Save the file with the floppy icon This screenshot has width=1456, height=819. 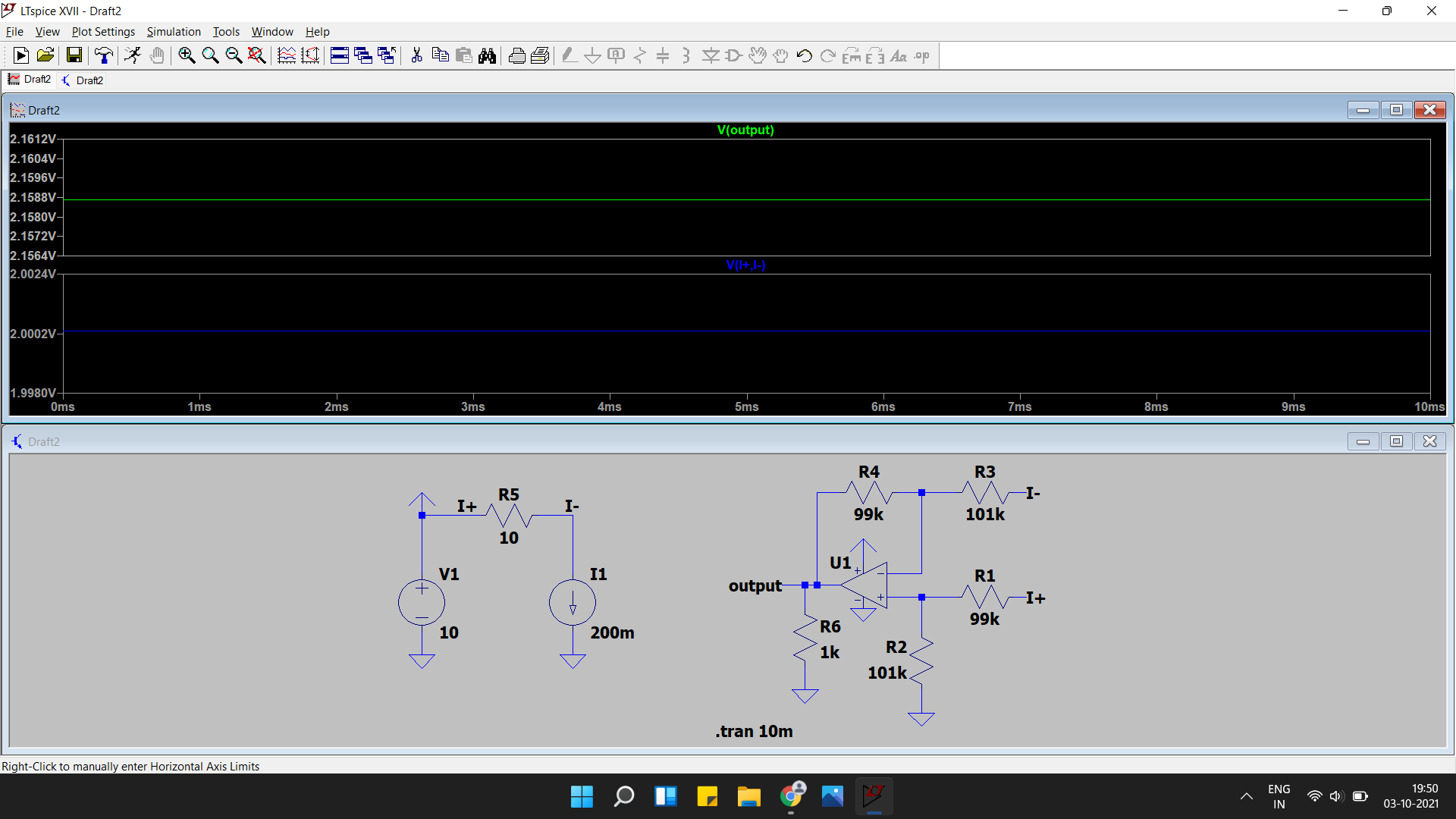coord(74,55)
